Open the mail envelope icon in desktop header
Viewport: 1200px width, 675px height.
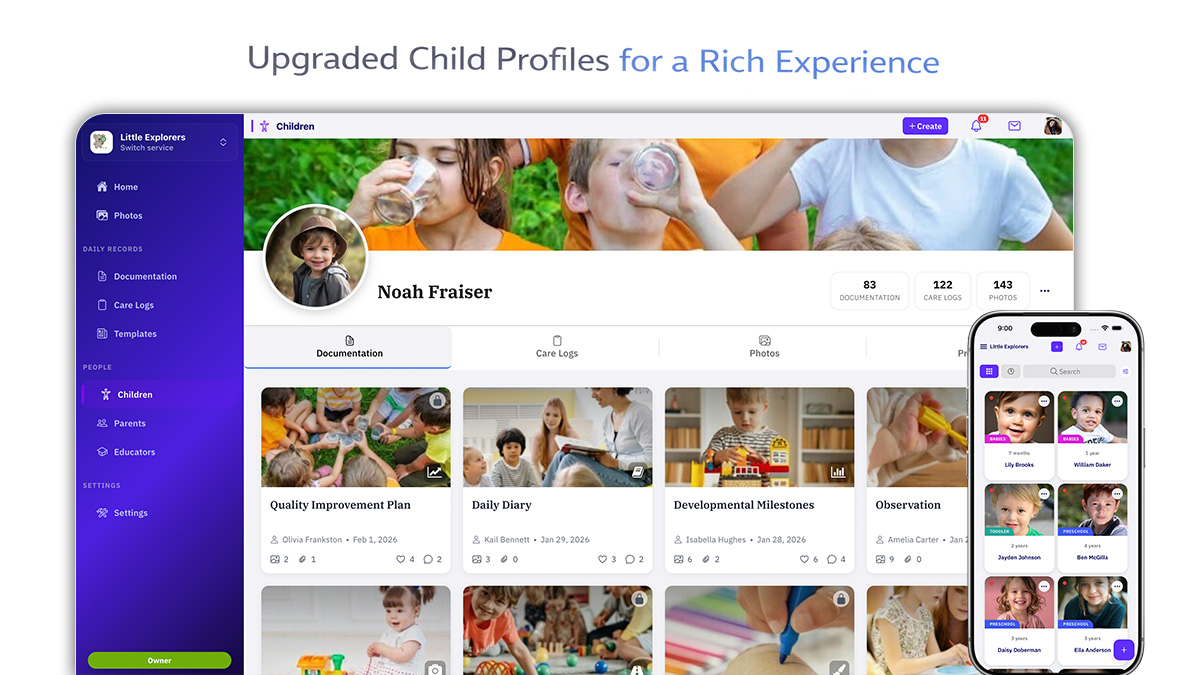click(x=1014, y=126)
